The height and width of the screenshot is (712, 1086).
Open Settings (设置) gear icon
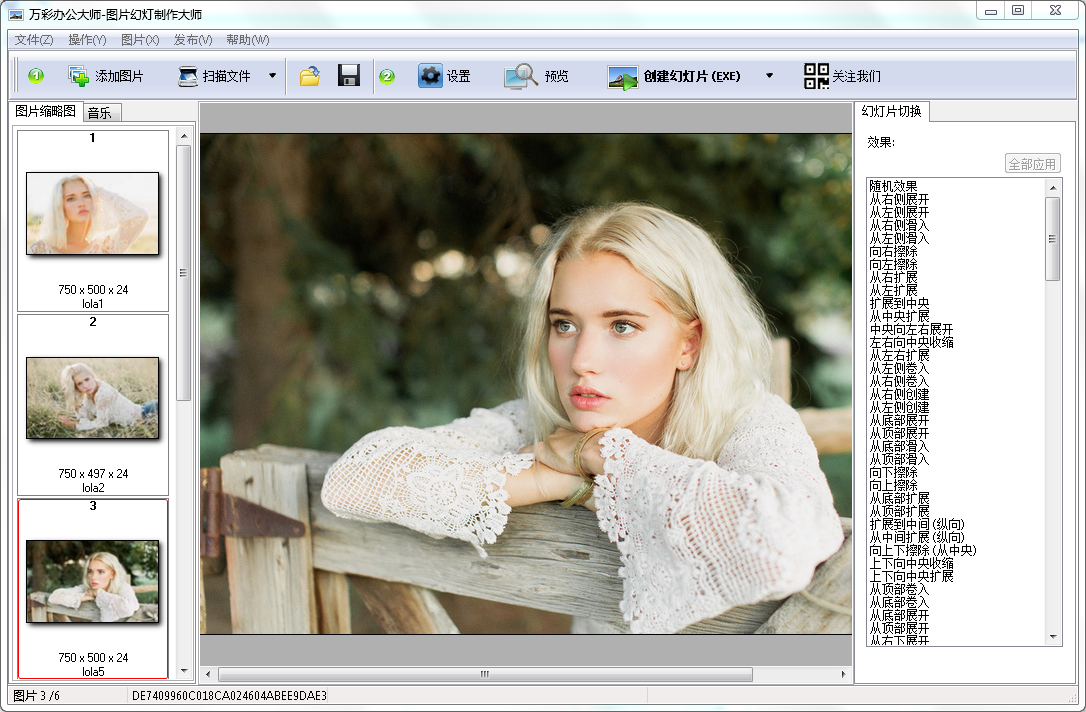click(x=430, y=76)
